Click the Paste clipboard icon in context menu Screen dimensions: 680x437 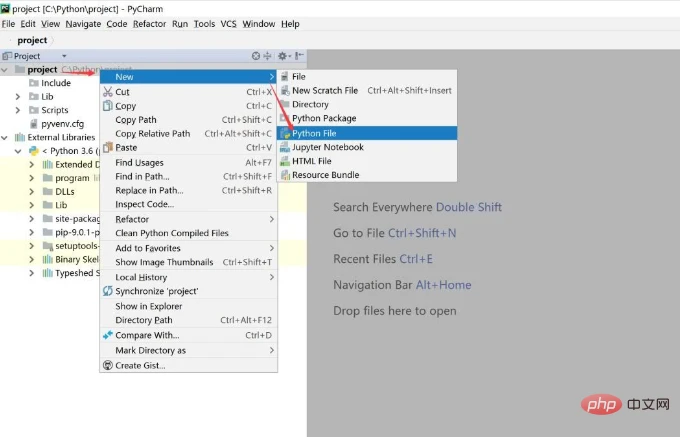(x=108, y=147)
